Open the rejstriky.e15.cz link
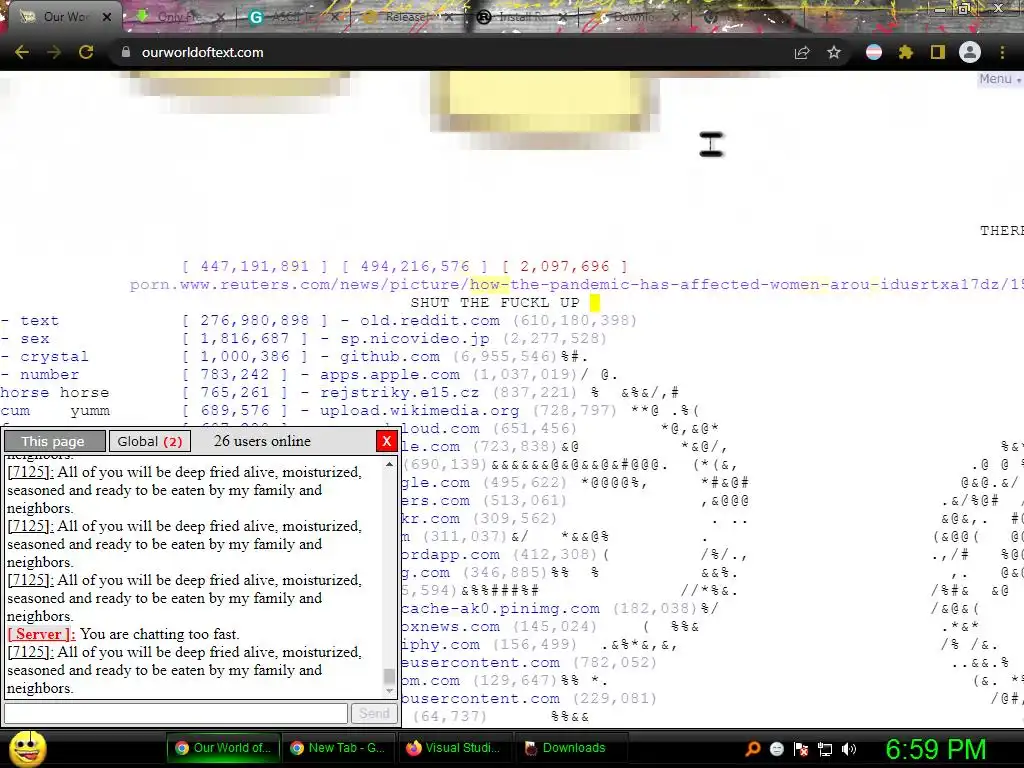 (400, 392)
